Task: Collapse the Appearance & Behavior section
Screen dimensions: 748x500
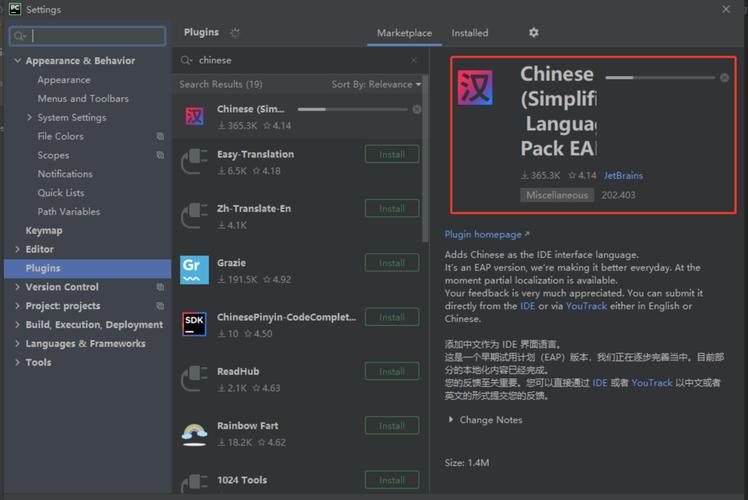Action: pyautogui.click(x=18, y=61)
